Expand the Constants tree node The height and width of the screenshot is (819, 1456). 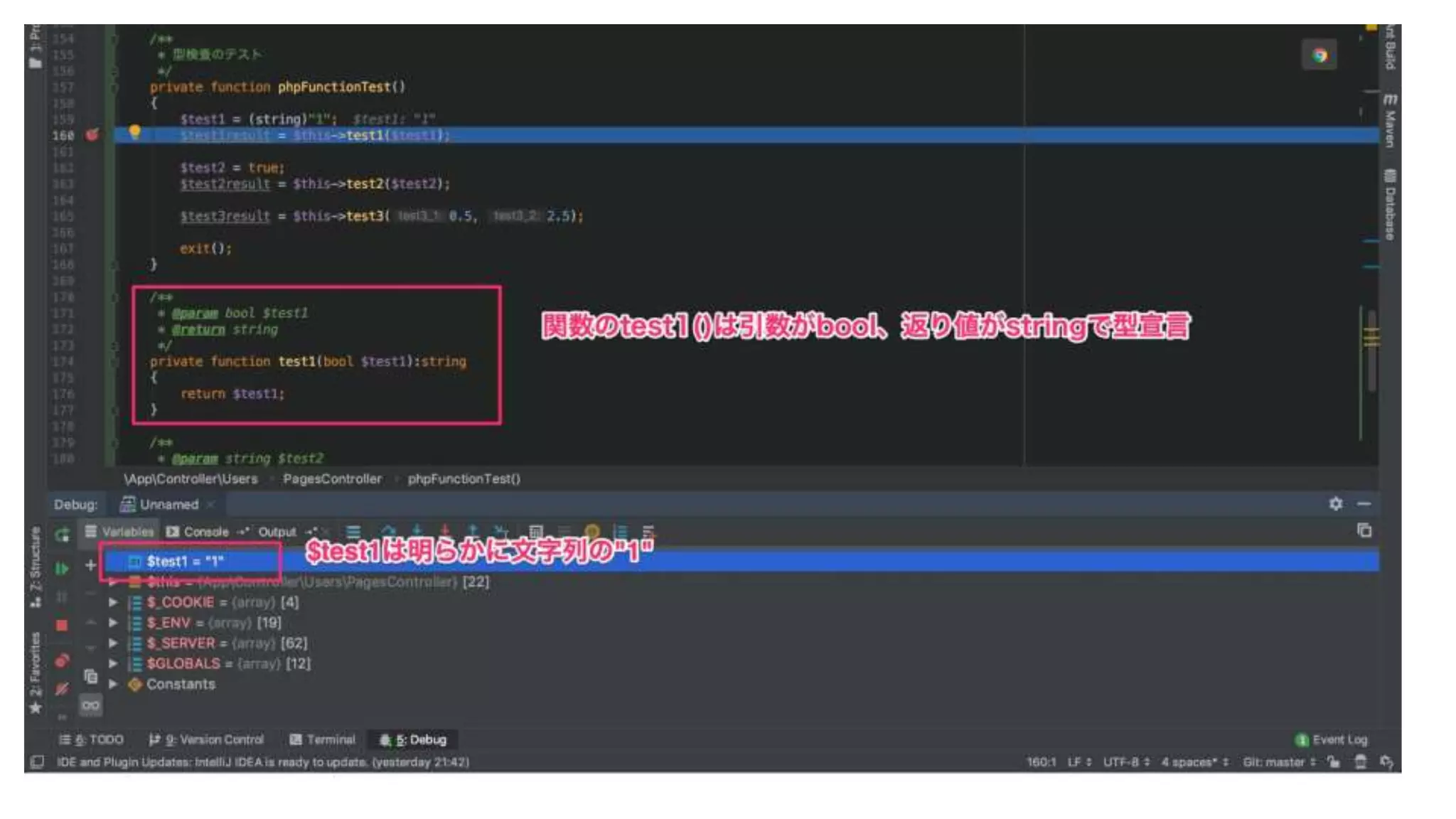pyautogui.click(x=113, y=684)
